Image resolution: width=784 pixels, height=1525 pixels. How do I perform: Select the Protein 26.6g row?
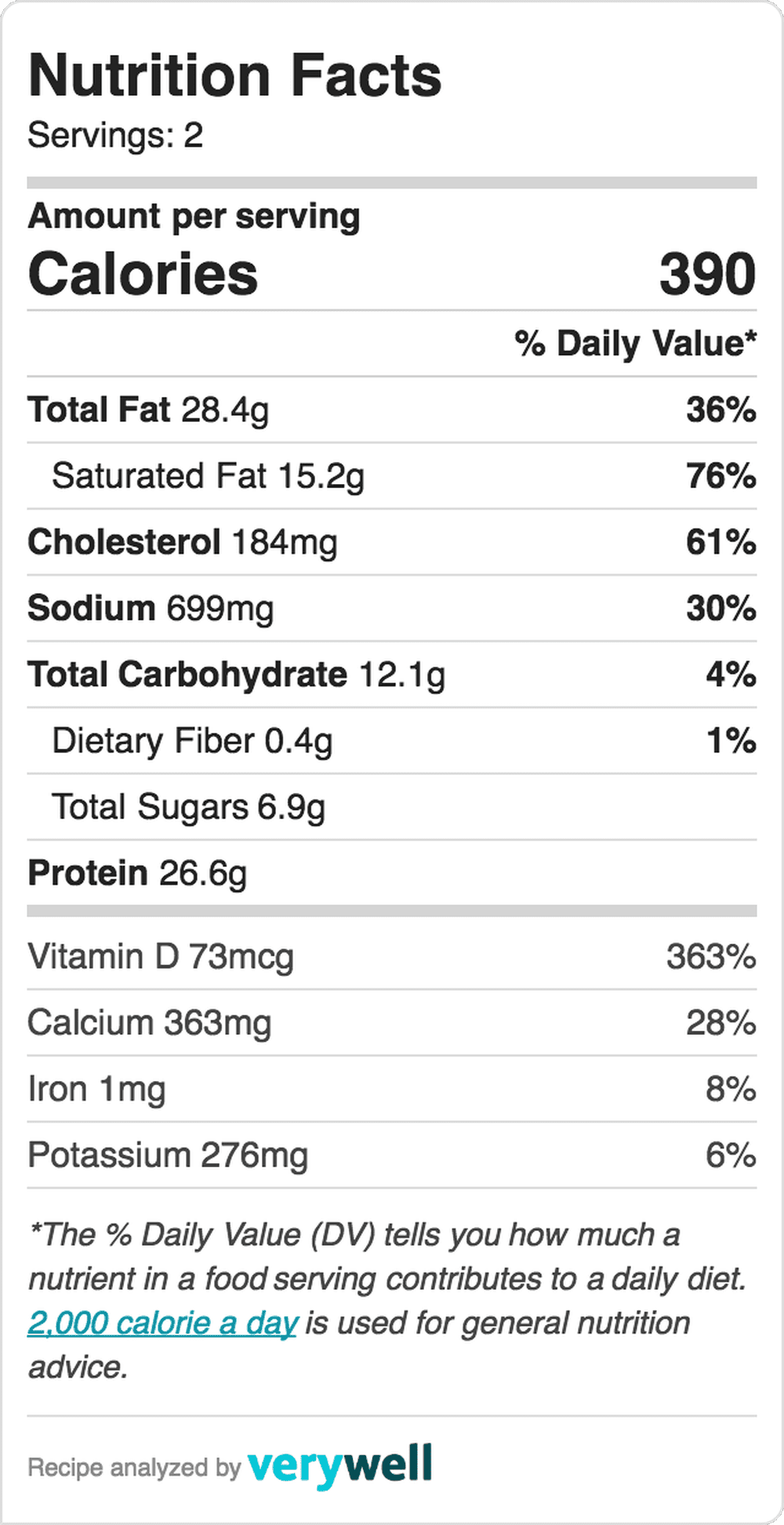point(392,873)
